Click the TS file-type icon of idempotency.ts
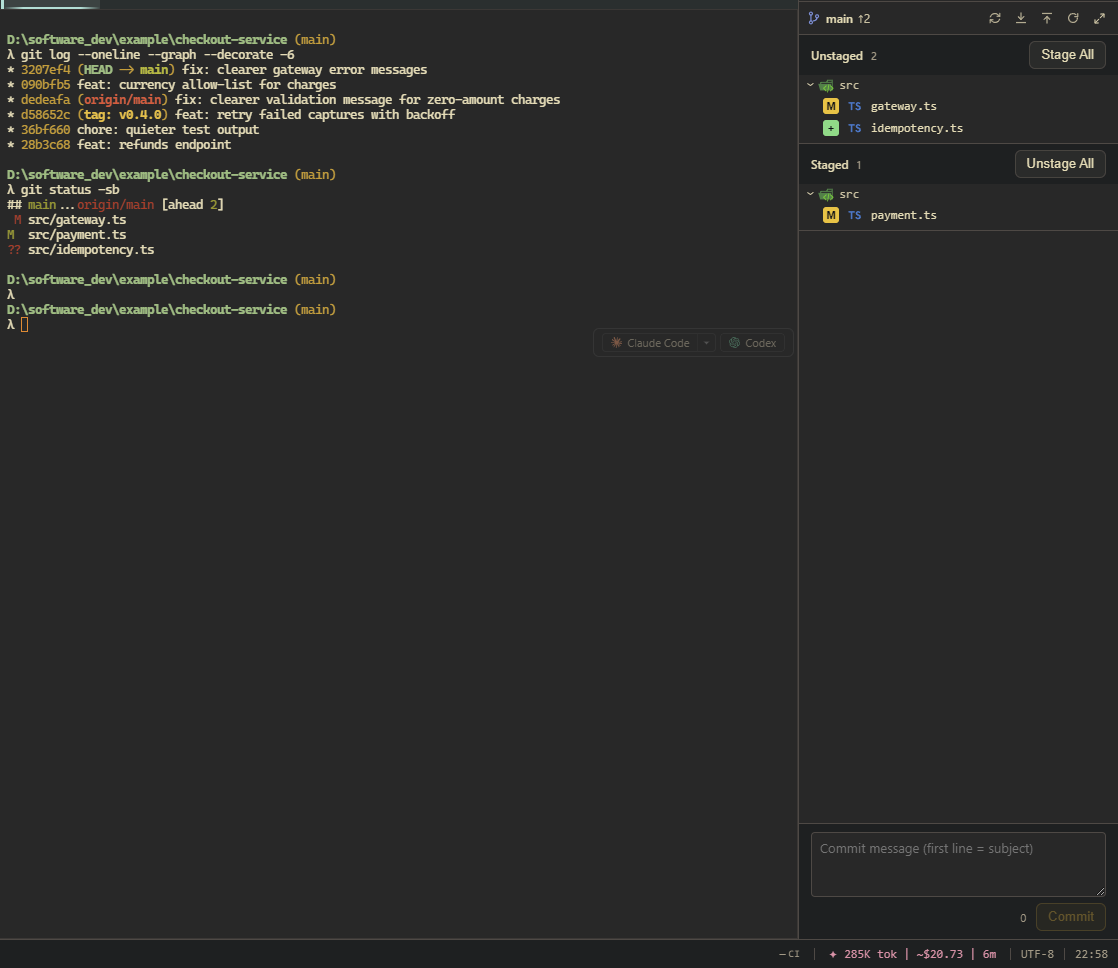Image resolution: width=1118 pixels, height=968 pixels. (854, 128)
